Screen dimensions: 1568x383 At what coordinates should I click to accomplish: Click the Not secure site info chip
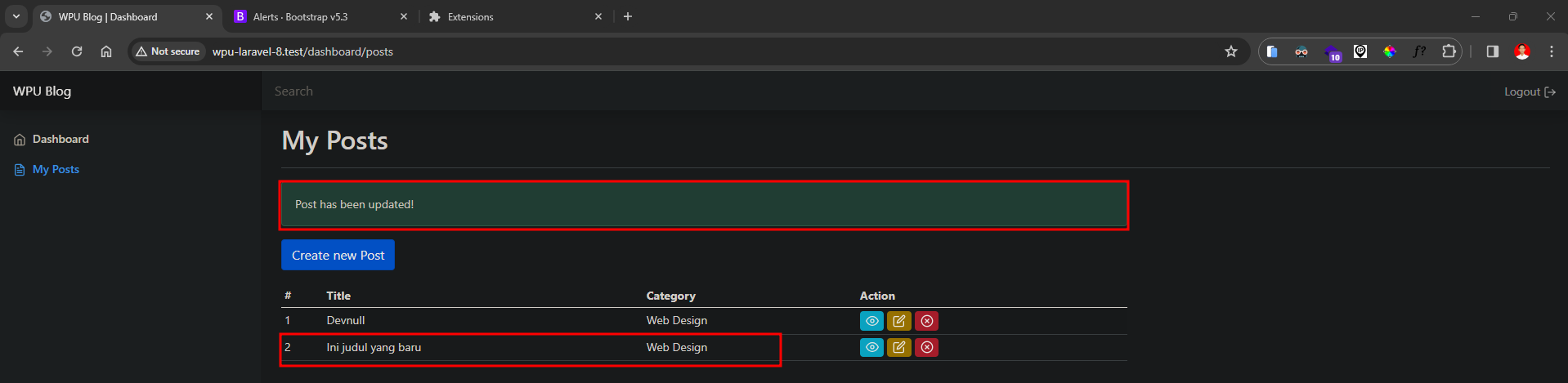pyautogui.click(x=168, y=51)
